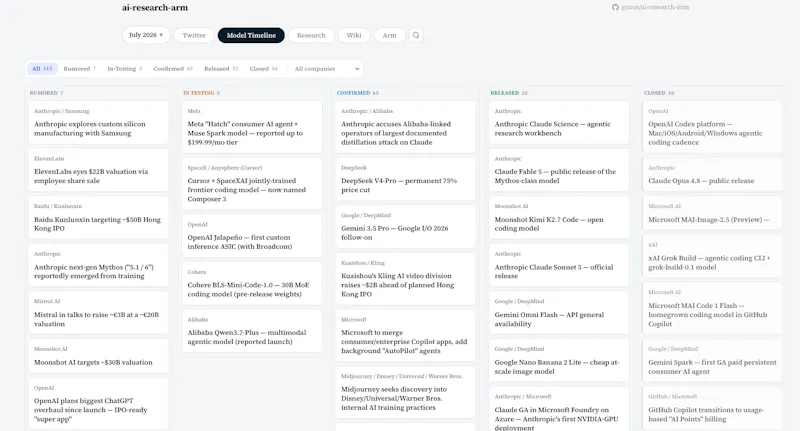Expand the All companies dropdown
The image size is (800, 431).
[327, 68]
